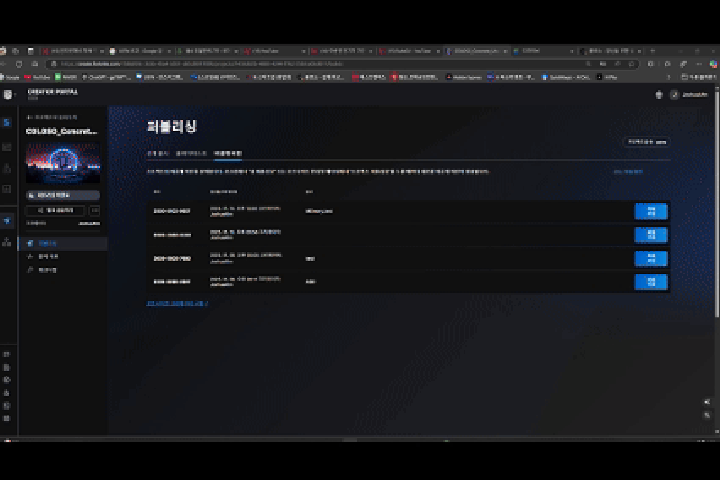Viewport: 720px width, 480px height.
Task: Click the browser profile icon at top left
Action: click(x=3, y=51)
